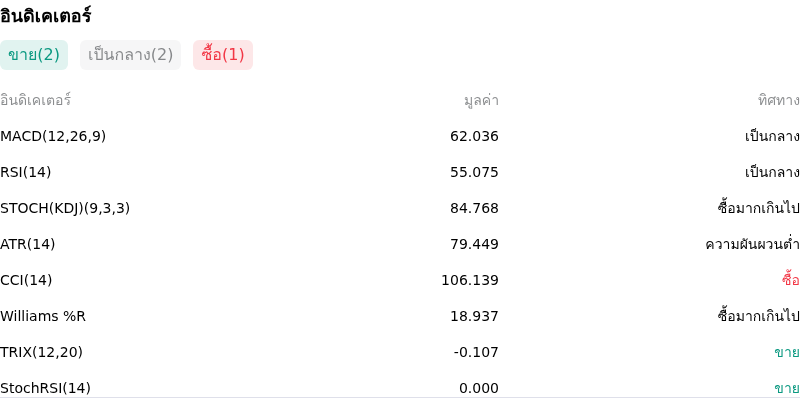Select the เป็นกลาง(2) filter chip

pos(131,55)
